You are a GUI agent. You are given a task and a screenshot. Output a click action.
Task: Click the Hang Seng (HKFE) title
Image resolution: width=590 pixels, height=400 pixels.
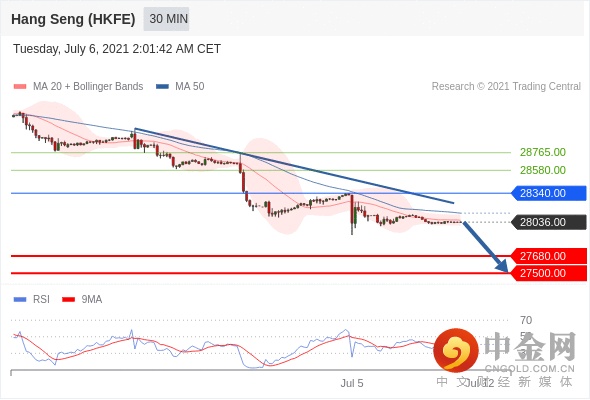point(73,19)
